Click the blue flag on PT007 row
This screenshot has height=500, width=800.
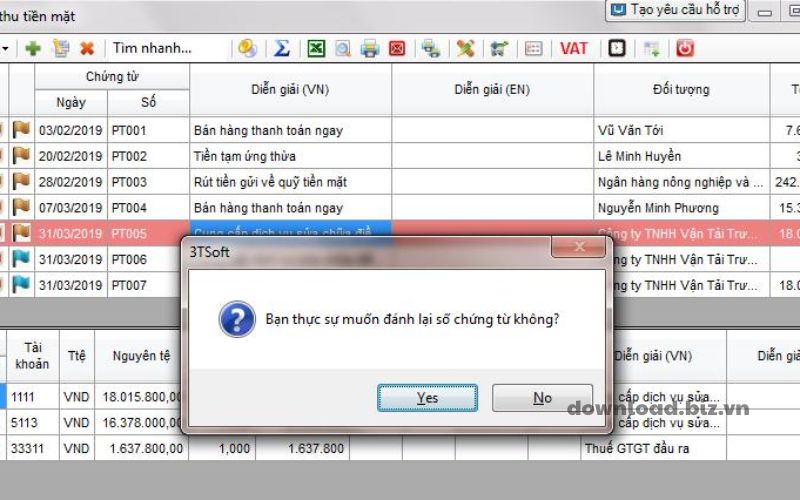click(21, 284)
